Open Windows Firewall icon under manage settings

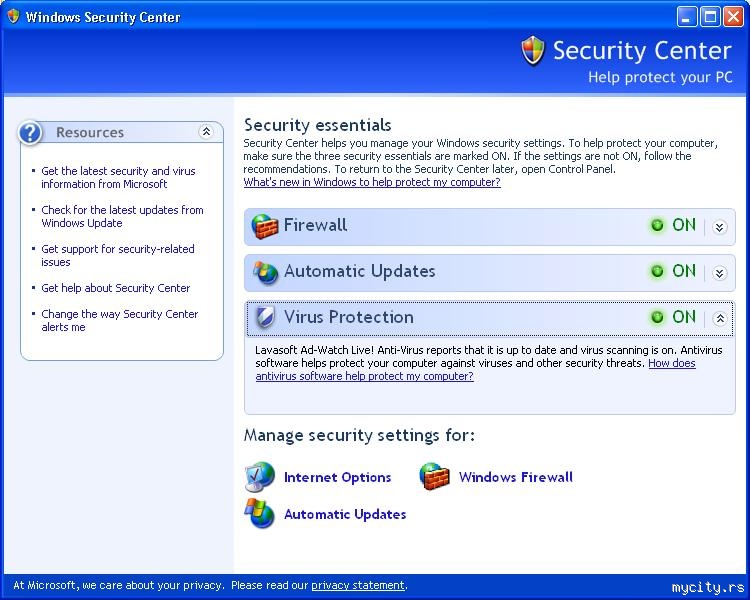(435, 477)
